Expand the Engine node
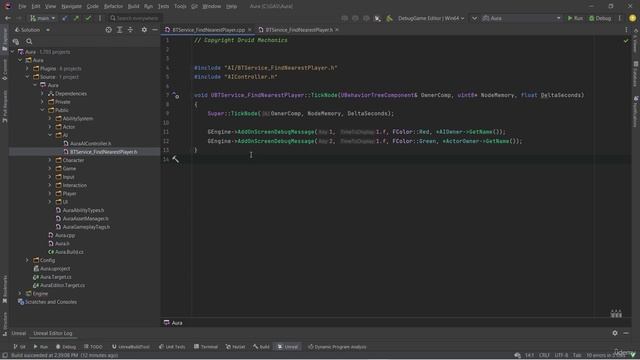The image size is (640, 360). pos(20,293)
